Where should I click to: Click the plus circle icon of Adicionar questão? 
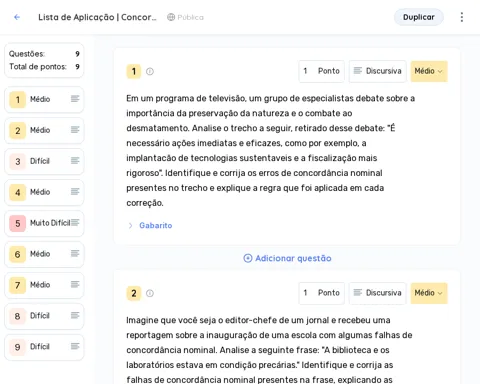[248, 258]
